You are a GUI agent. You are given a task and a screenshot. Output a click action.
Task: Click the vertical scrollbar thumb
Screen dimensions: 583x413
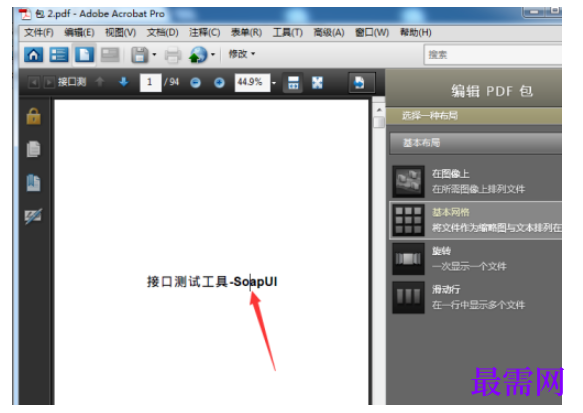379,123
